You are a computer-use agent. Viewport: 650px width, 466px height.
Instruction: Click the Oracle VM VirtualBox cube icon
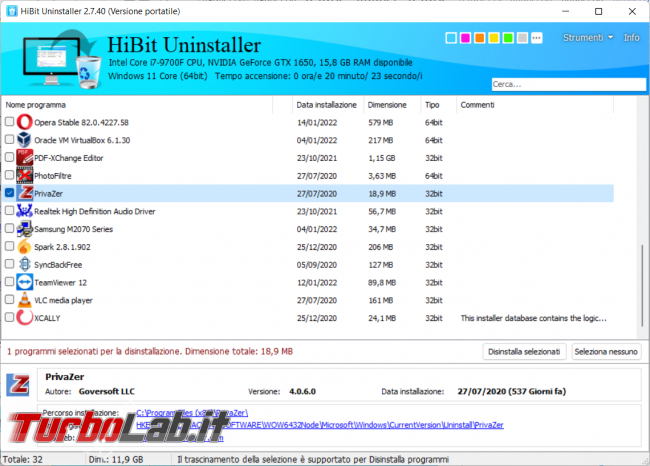(24, 140)
